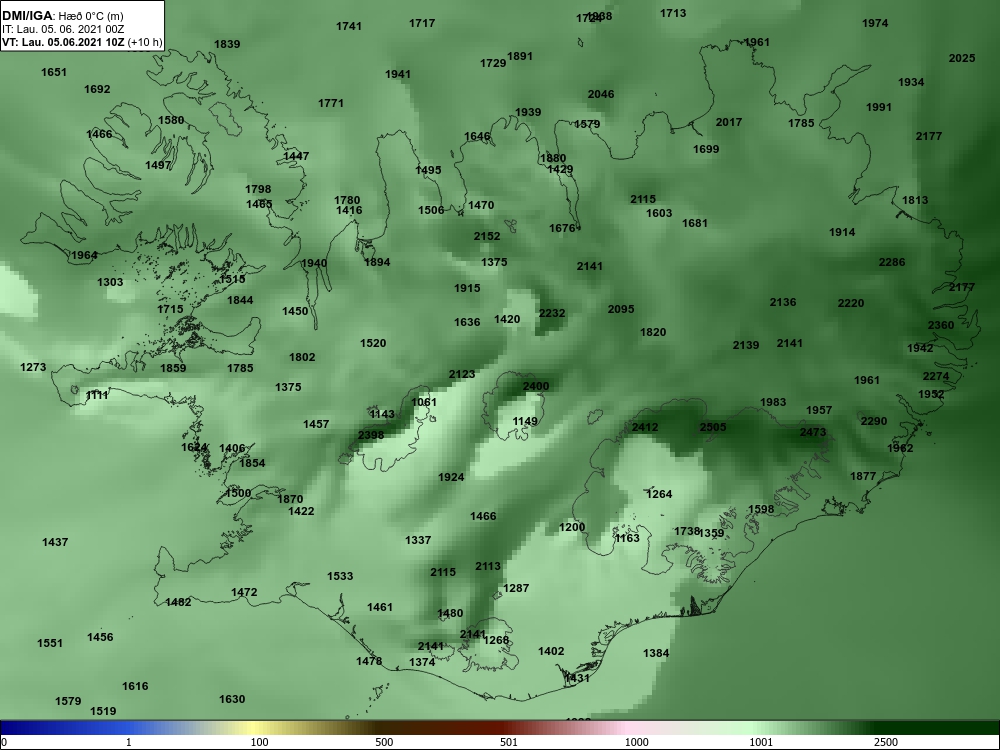Click the map value 1630

(x=232, y=699)
